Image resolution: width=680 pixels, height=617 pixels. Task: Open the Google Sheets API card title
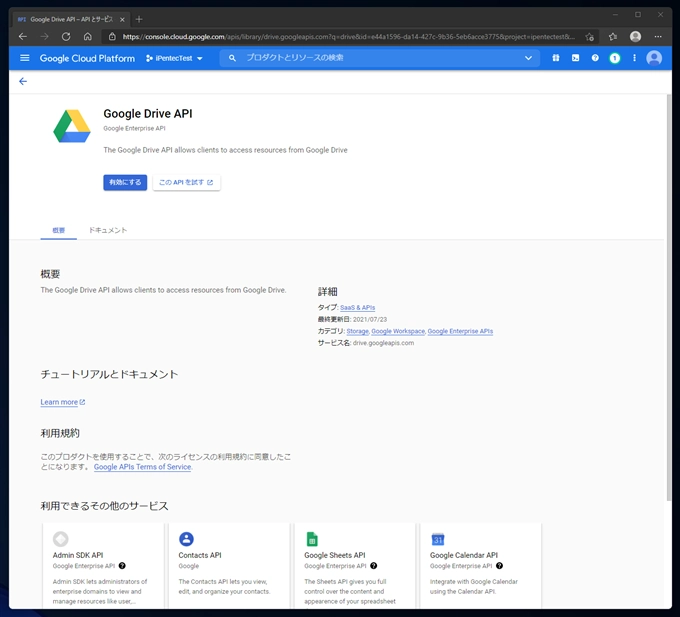pyautogui.click(x=335, y=555)
